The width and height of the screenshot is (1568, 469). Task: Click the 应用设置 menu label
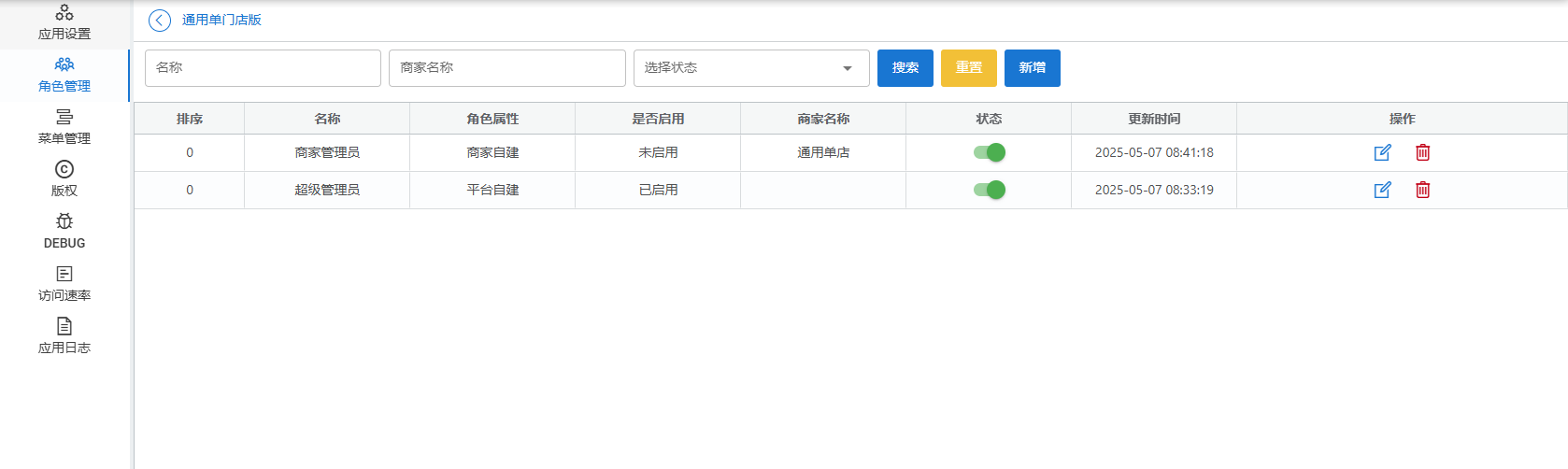(64, 34)
